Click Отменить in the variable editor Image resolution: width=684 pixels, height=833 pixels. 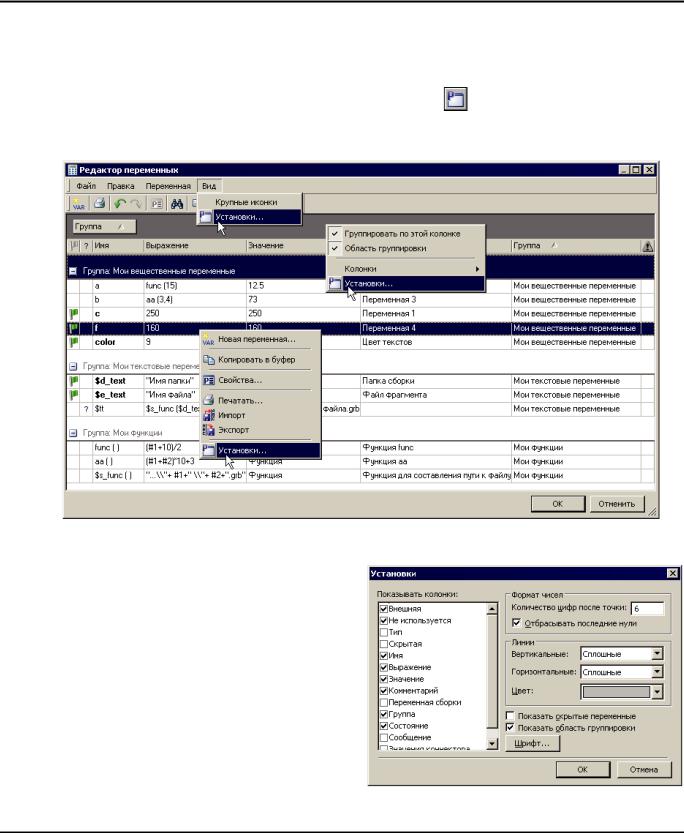point(617,504)
